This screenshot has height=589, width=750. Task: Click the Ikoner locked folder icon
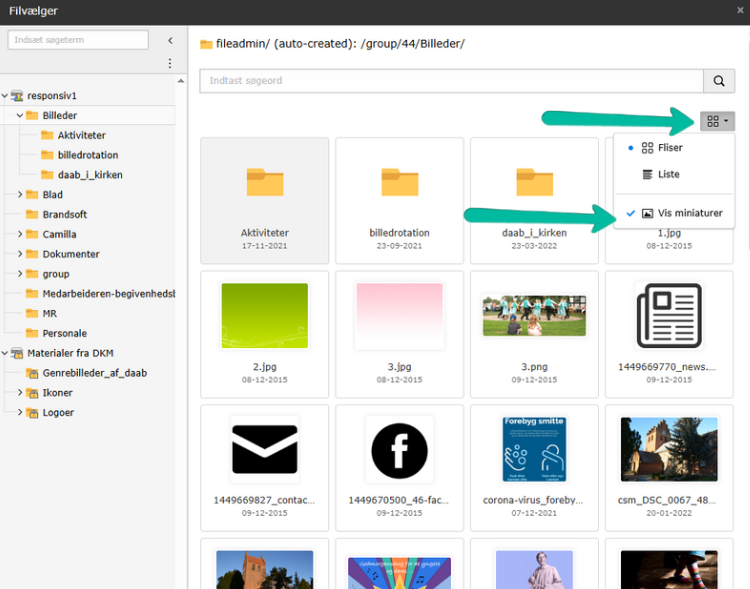pyautogui.click(x=32, y=393)
